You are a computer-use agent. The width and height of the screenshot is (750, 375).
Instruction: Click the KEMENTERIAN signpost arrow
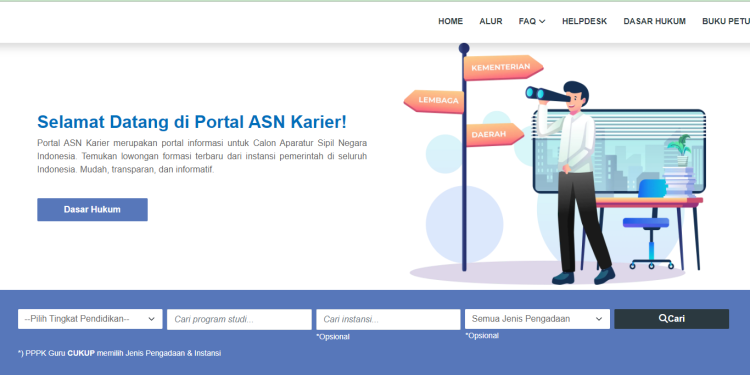point(503,67)
